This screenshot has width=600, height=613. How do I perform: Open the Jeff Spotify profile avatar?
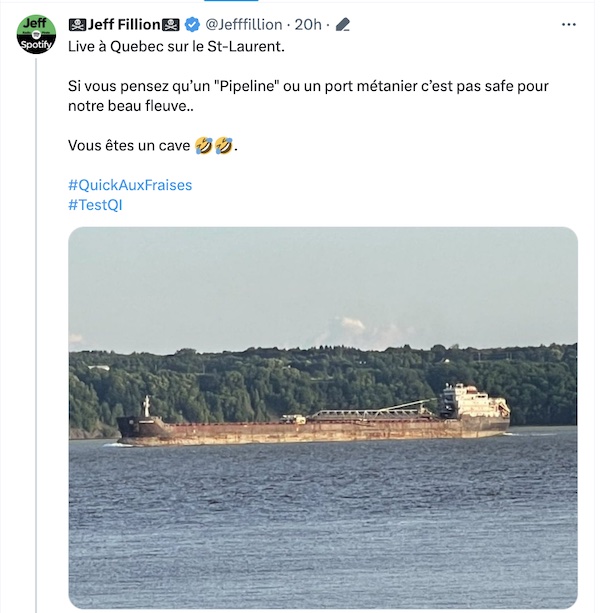36,34
